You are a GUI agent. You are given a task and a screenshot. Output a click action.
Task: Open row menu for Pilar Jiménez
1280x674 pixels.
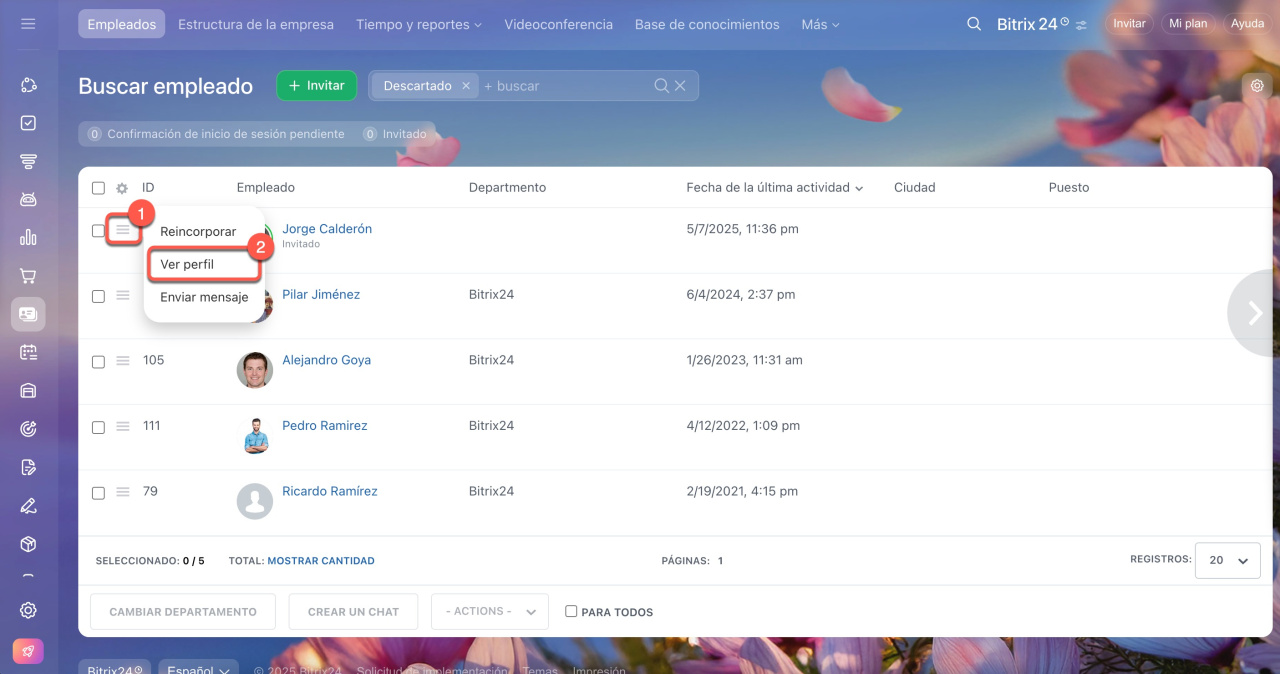(x=123, y=295)
